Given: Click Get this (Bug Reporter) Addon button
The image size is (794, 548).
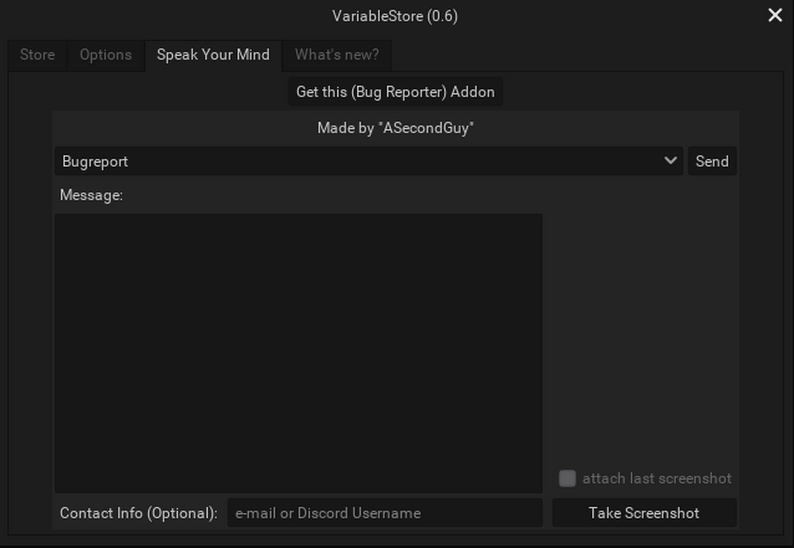Looking at the screenshot, I should click(x=395, y=92).
